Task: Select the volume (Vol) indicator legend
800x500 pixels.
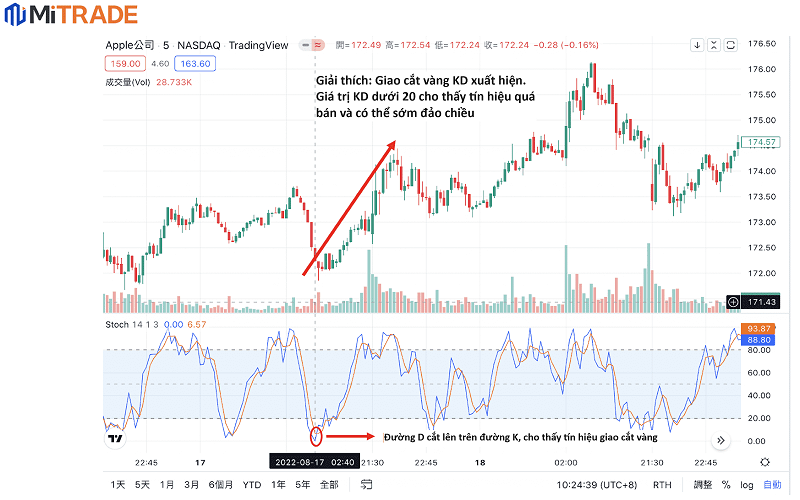Action: [x=128, y=82]
